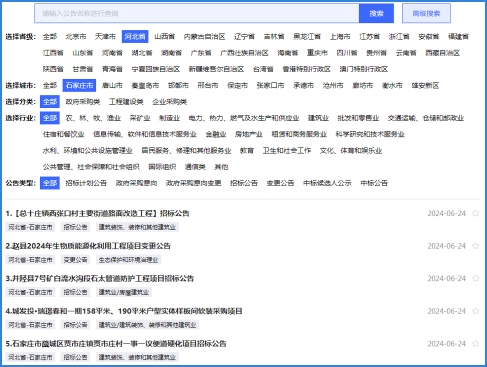Image resolution: width=487 pixels, height=367 pixels.
Task: Select 雄安新区 city filter
Action: coord(425,85)
